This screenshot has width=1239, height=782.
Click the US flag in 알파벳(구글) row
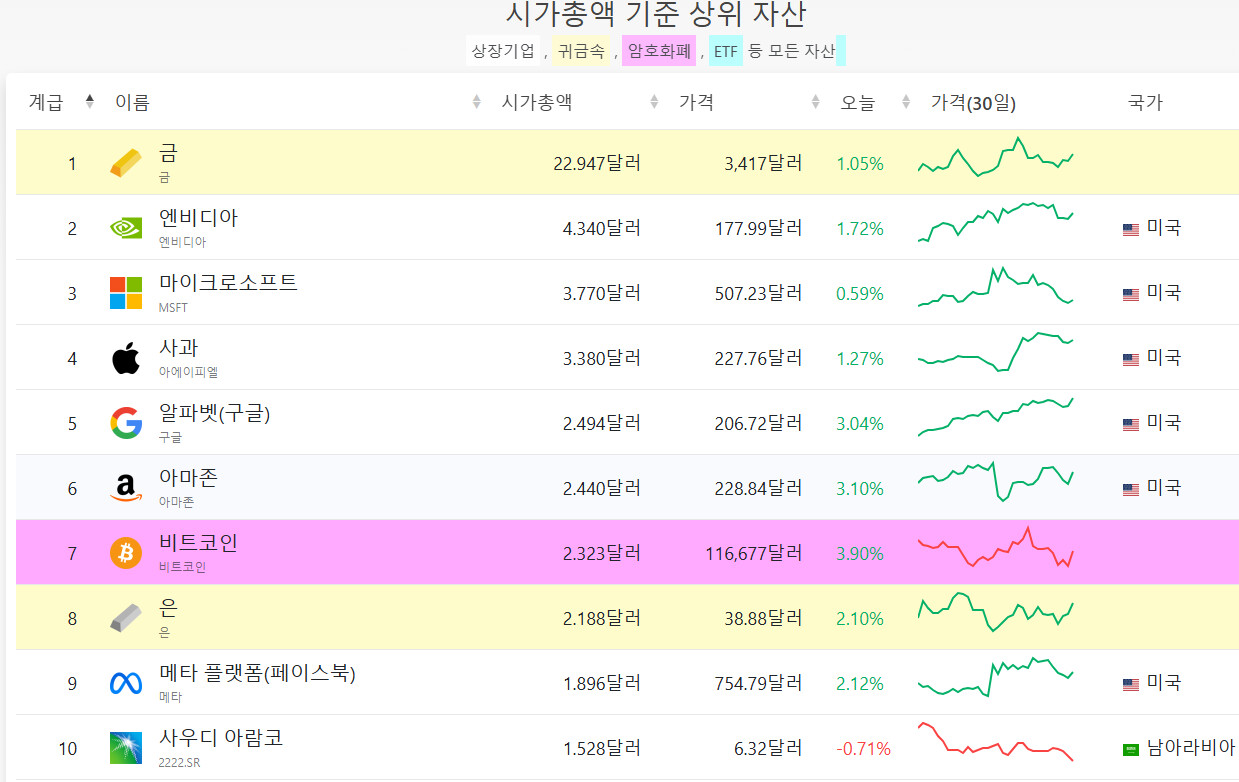pos(1131,424)
